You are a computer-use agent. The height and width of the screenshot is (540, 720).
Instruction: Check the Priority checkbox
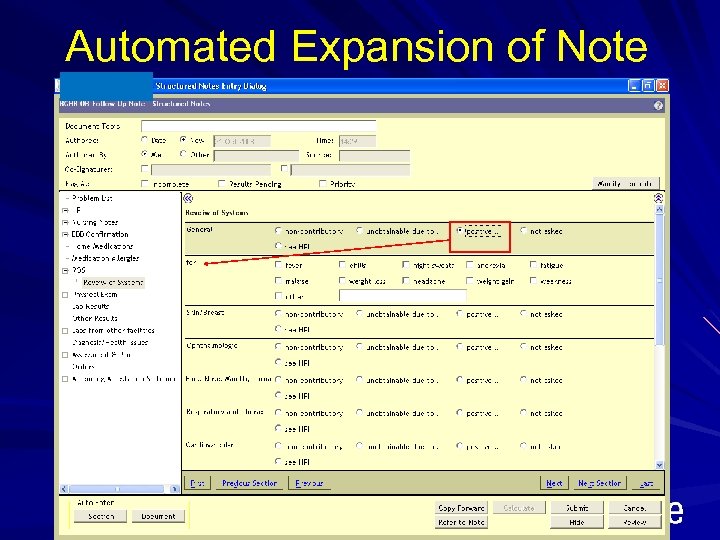[x=322, y=184]
